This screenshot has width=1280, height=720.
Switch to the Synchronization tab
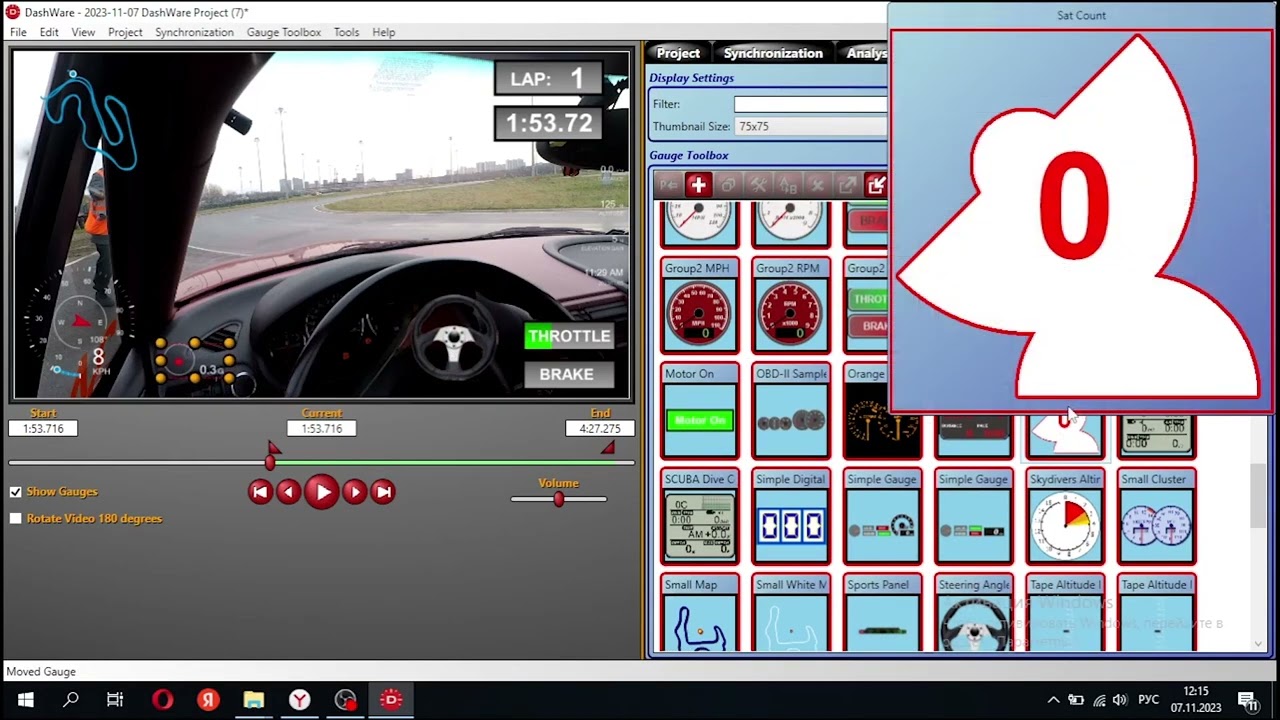773,53
